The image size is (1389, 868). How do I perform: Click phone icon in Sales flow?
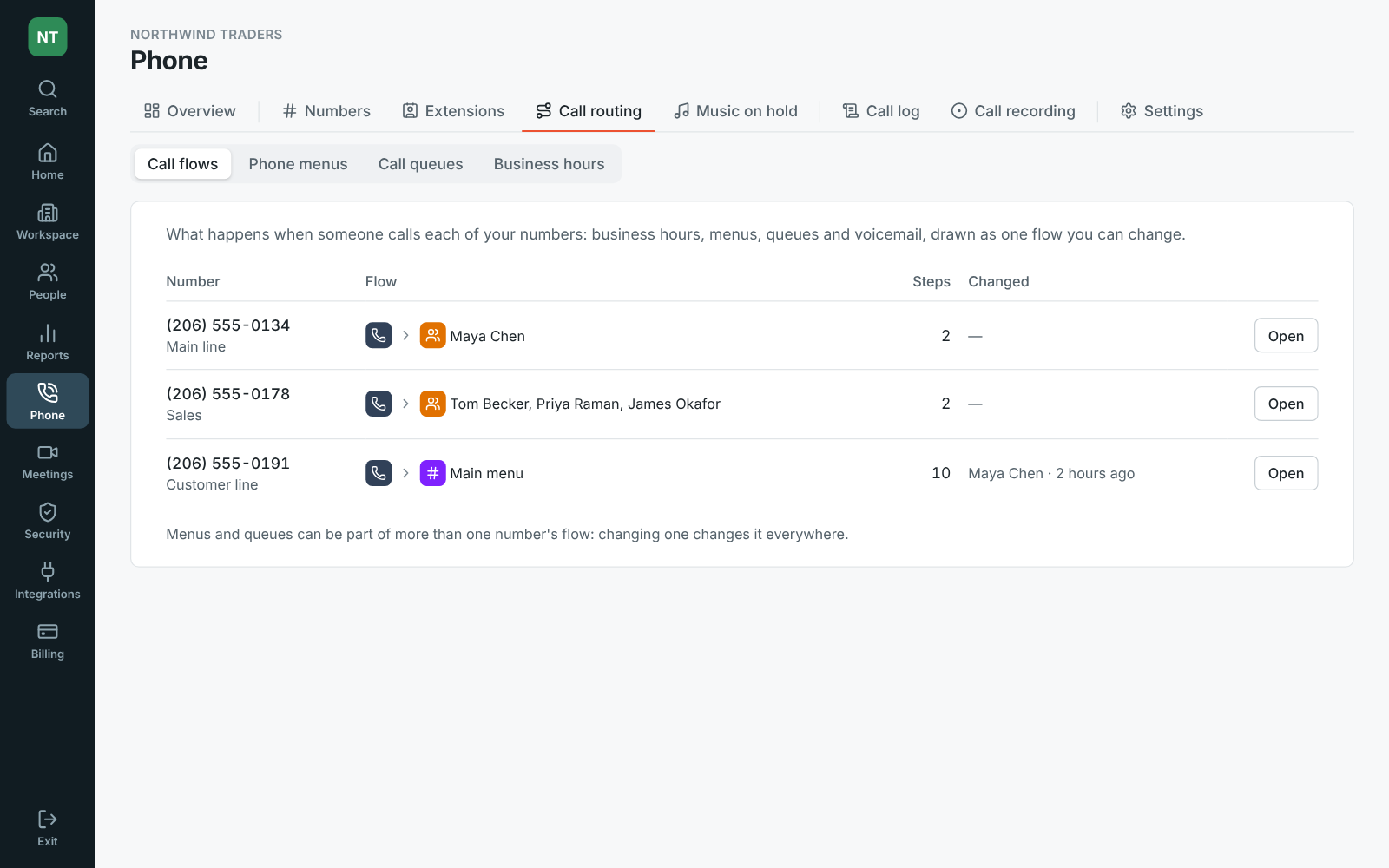click(379, 404)
